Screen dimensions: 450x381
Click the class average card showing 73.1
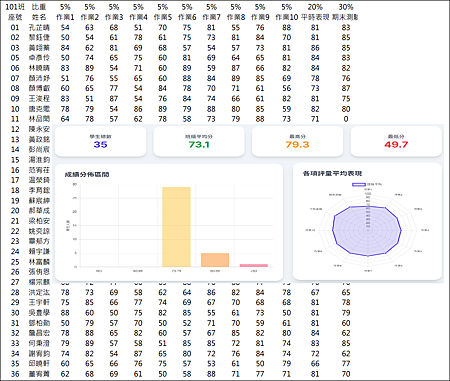199,141
